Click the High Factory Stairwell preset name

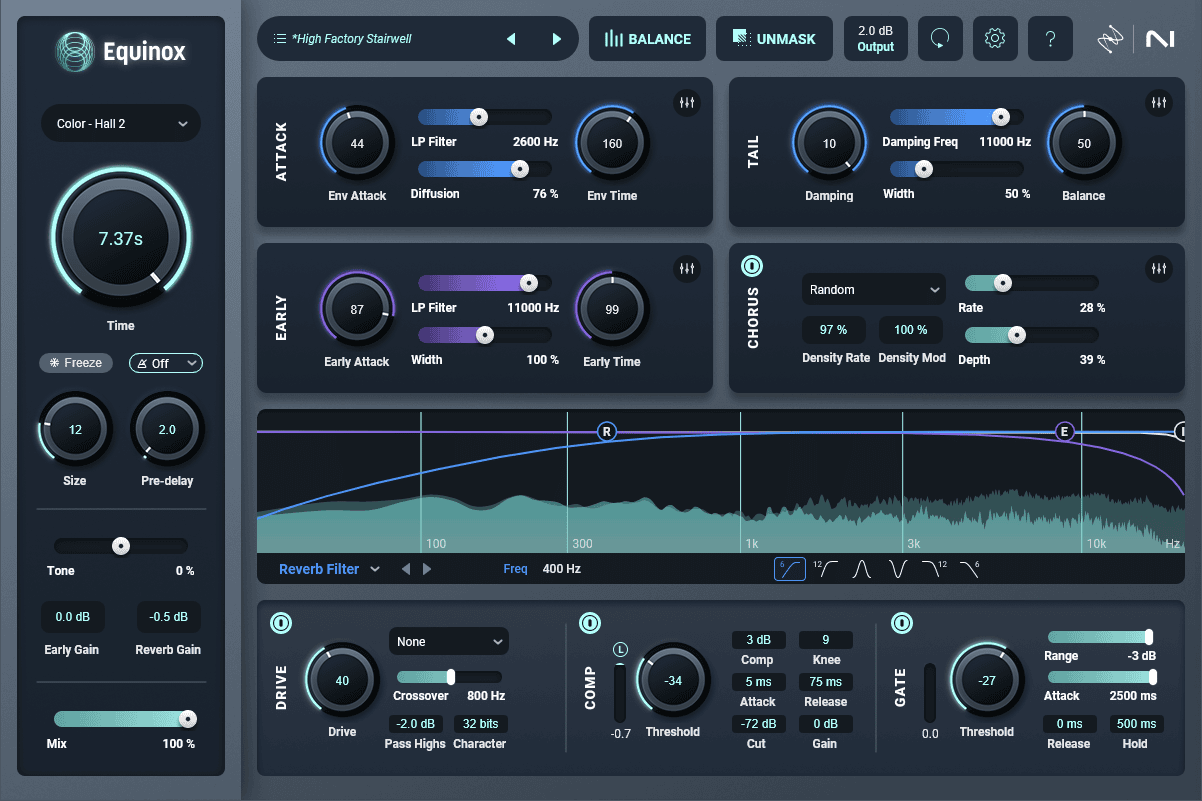point(352,39)
